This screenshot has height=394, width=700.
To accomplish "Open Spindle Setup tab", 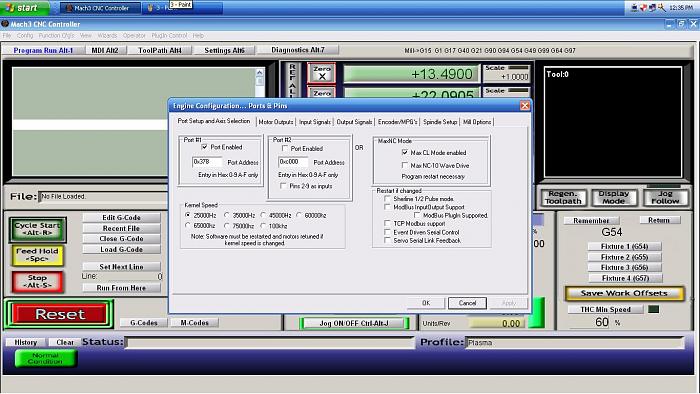I will pos(440,122).
